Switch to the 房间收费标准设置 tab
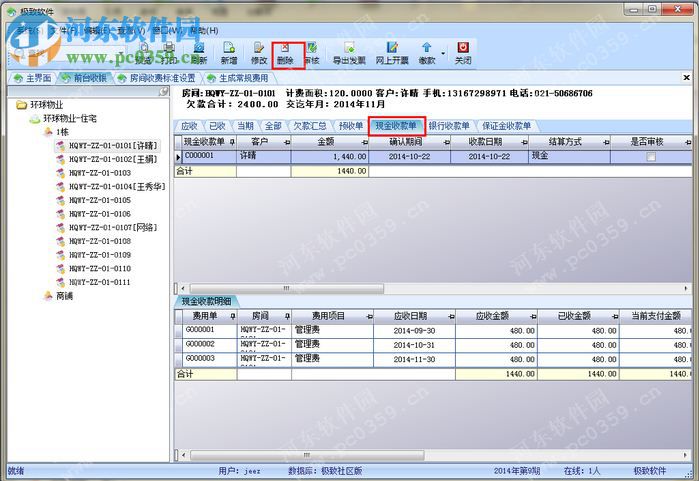This screenshot has height=481, width=699. 157,78
